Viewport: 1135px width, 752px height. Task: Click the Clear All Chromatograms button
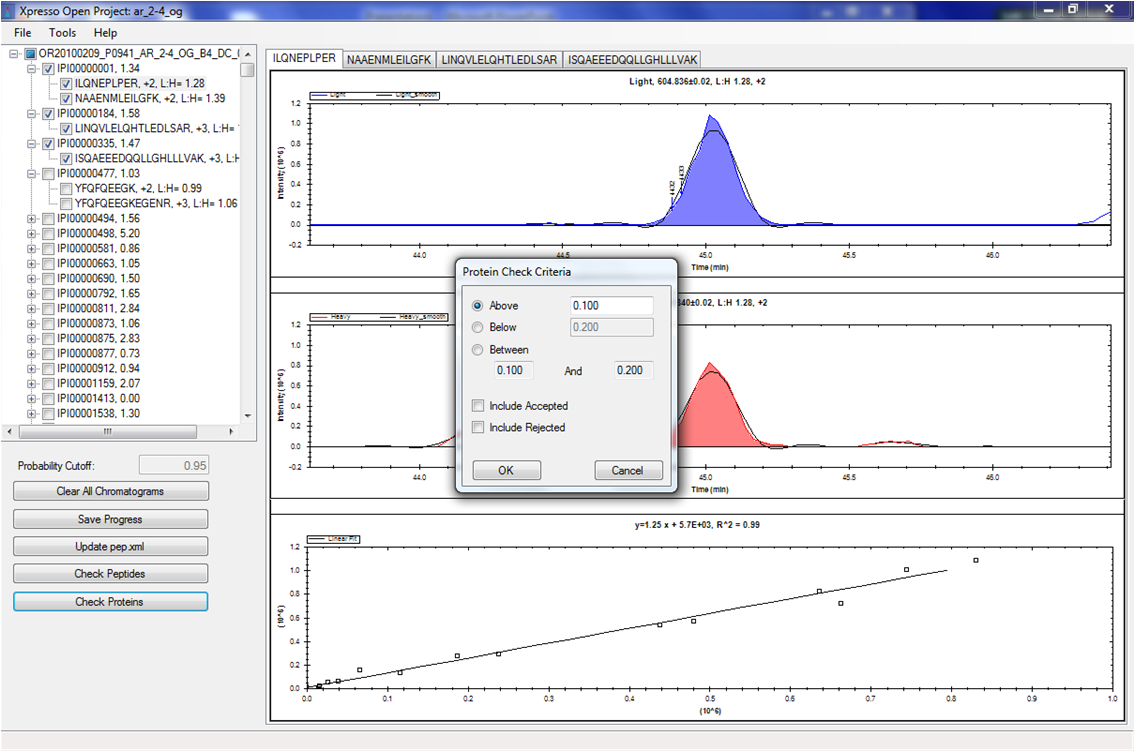110,491
